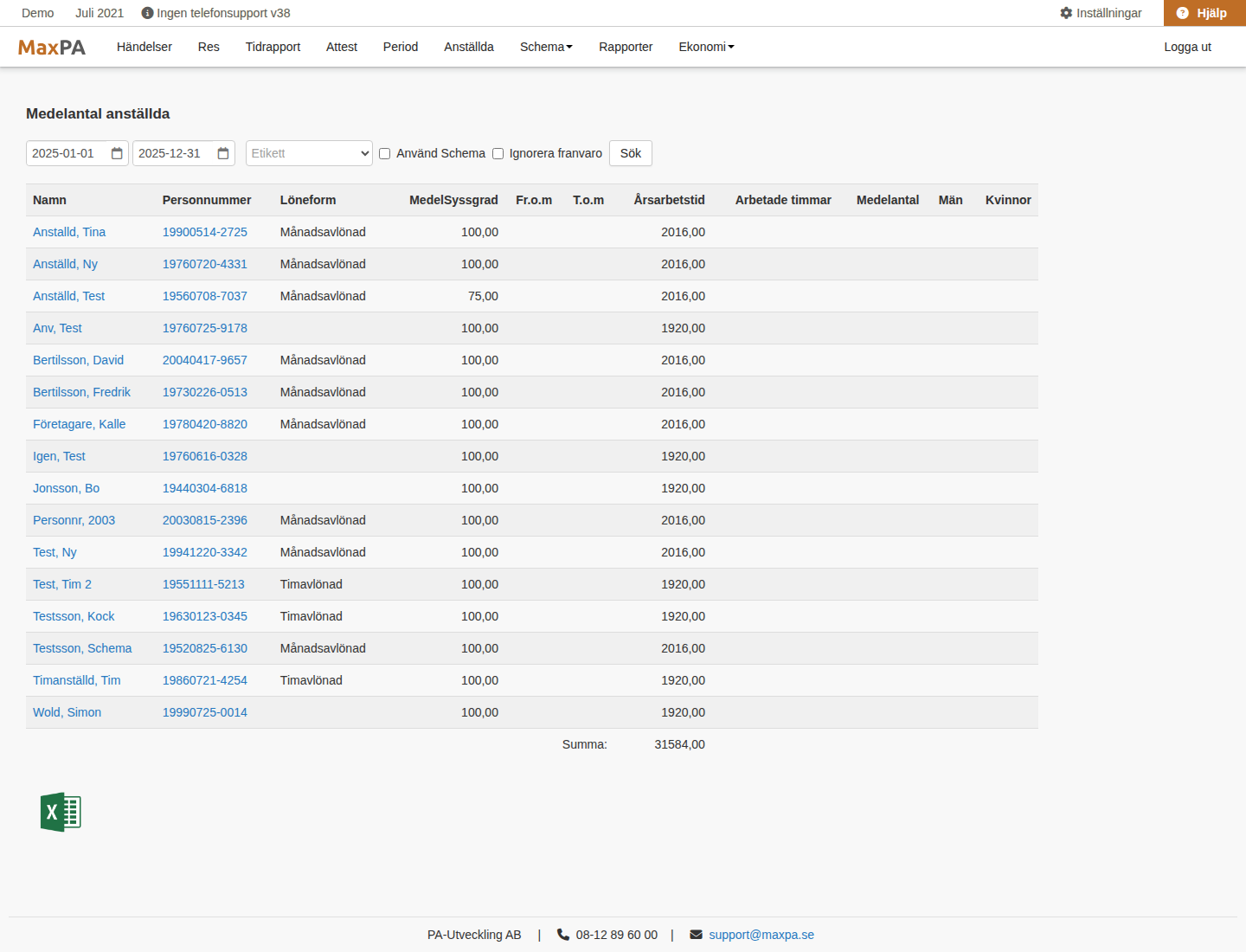The height and width of the screenshot is (952, 1246).
Task: Go to Händelser in the navbar
Action: [145, 47]
